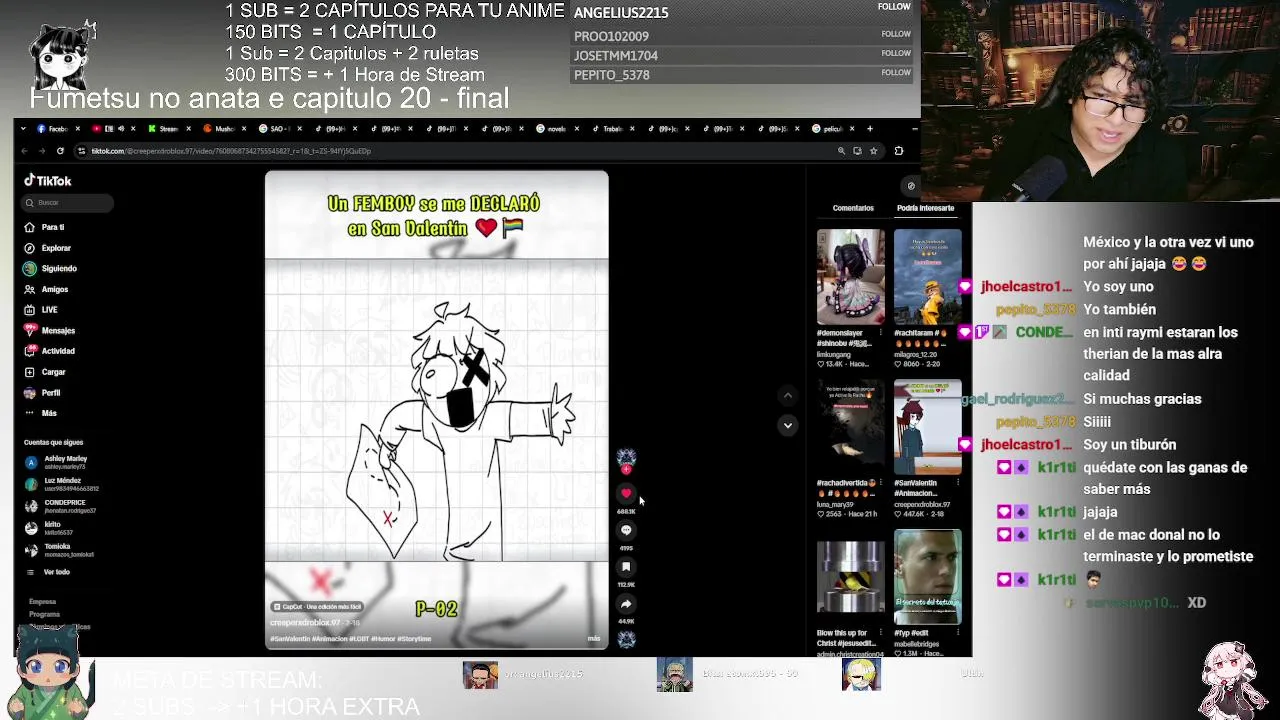This screenshot has height=720, width=1280.
Task: Expand video description with más
Action: pyautogui.click(x=594, y=638)
